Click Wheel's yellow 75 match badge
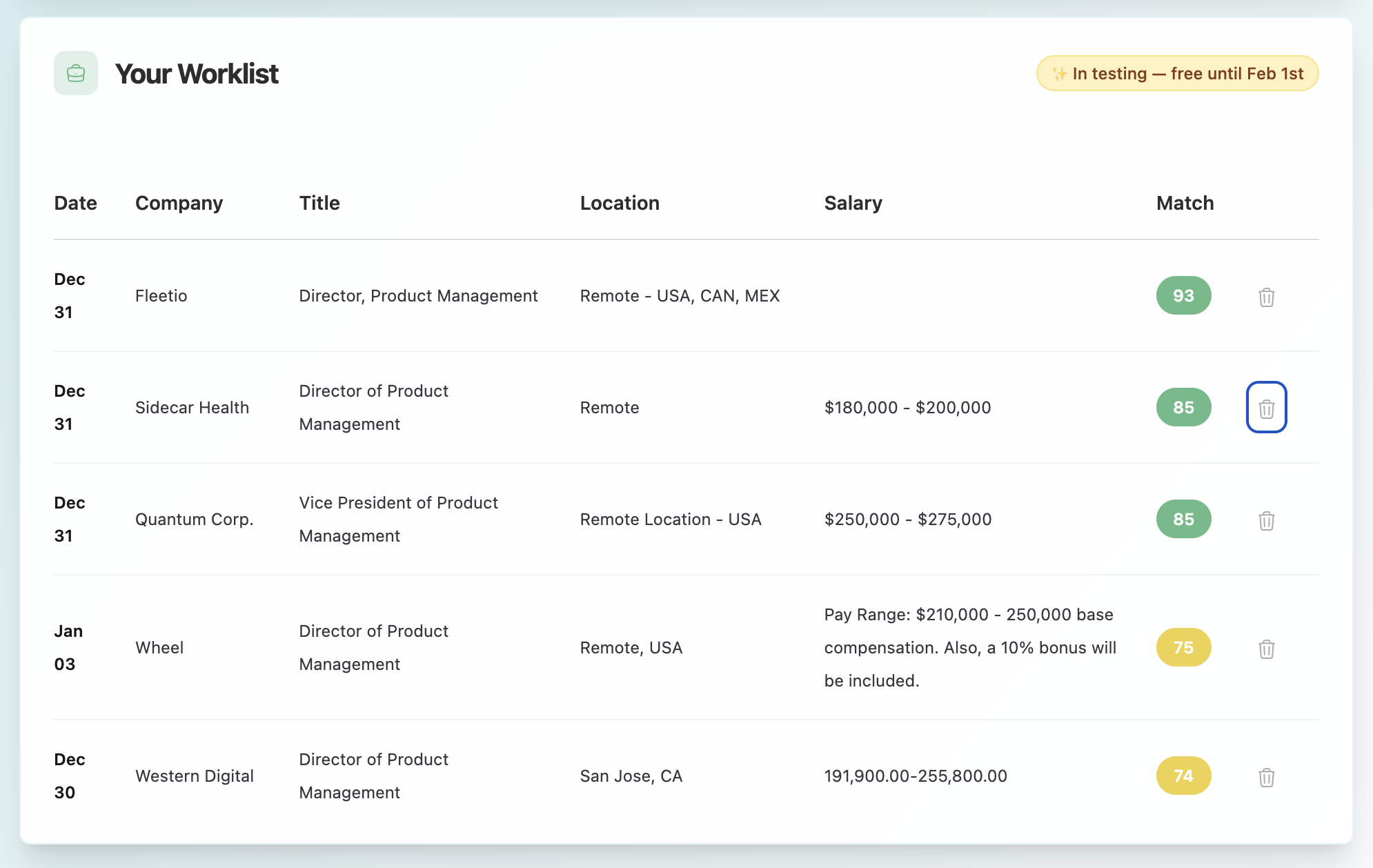 1183,647
